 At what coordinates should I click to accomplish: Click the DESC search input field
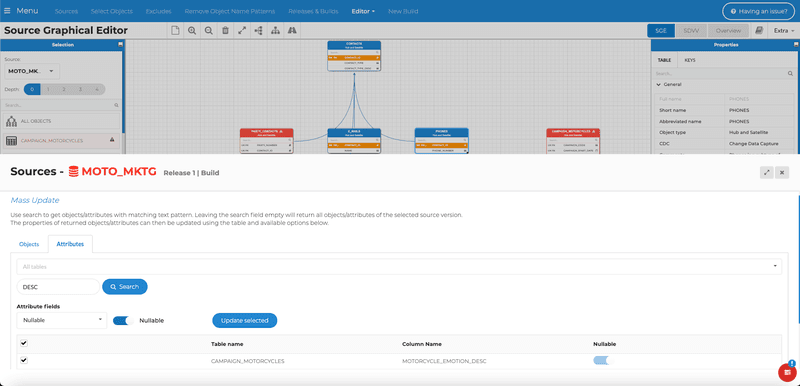click(58, 287)
